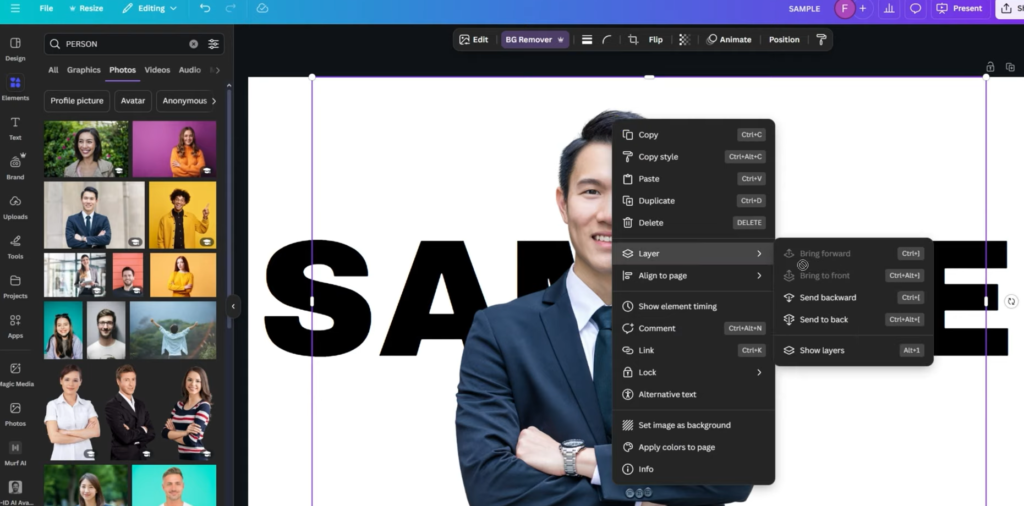The height and width of the screenshot is (506, 1024).
Task: Select the crop tool icon
Action: tap(633, 40)
